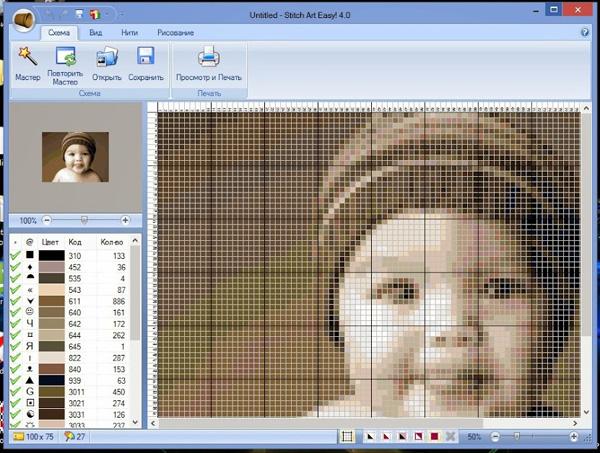600x453 pixels.
Task: Save the pattern with Сохранить
Action: click(x=146, y=61)
